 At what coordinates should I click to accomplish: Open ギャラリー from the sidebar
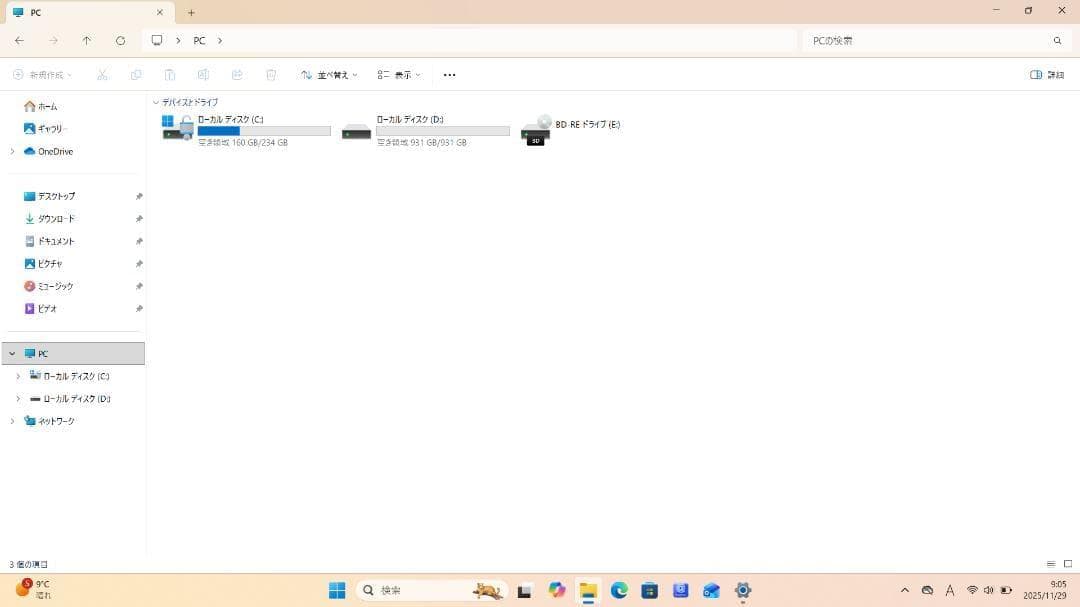[51, 128]
